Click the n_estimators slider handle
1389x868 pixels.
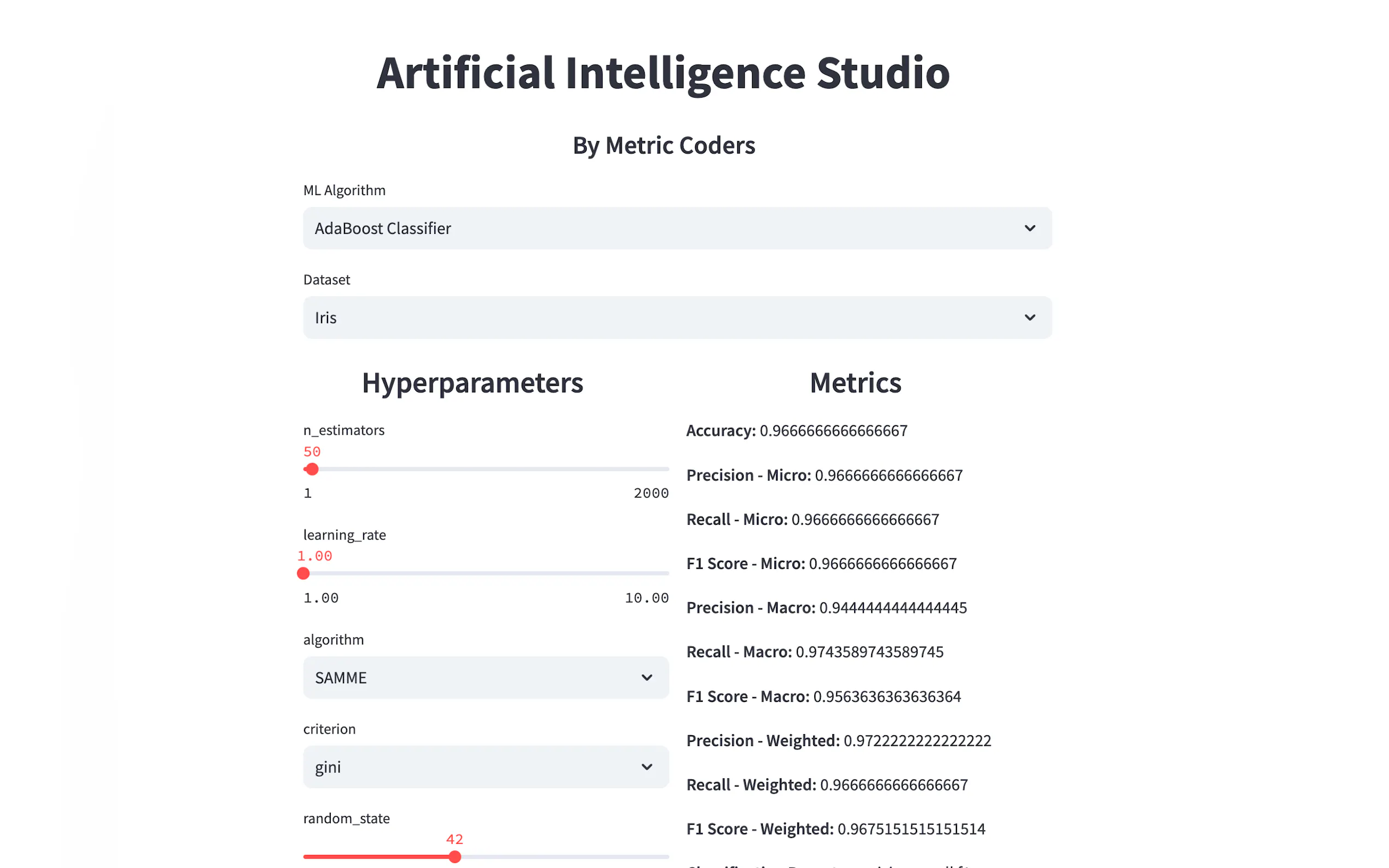click(312, 469)
